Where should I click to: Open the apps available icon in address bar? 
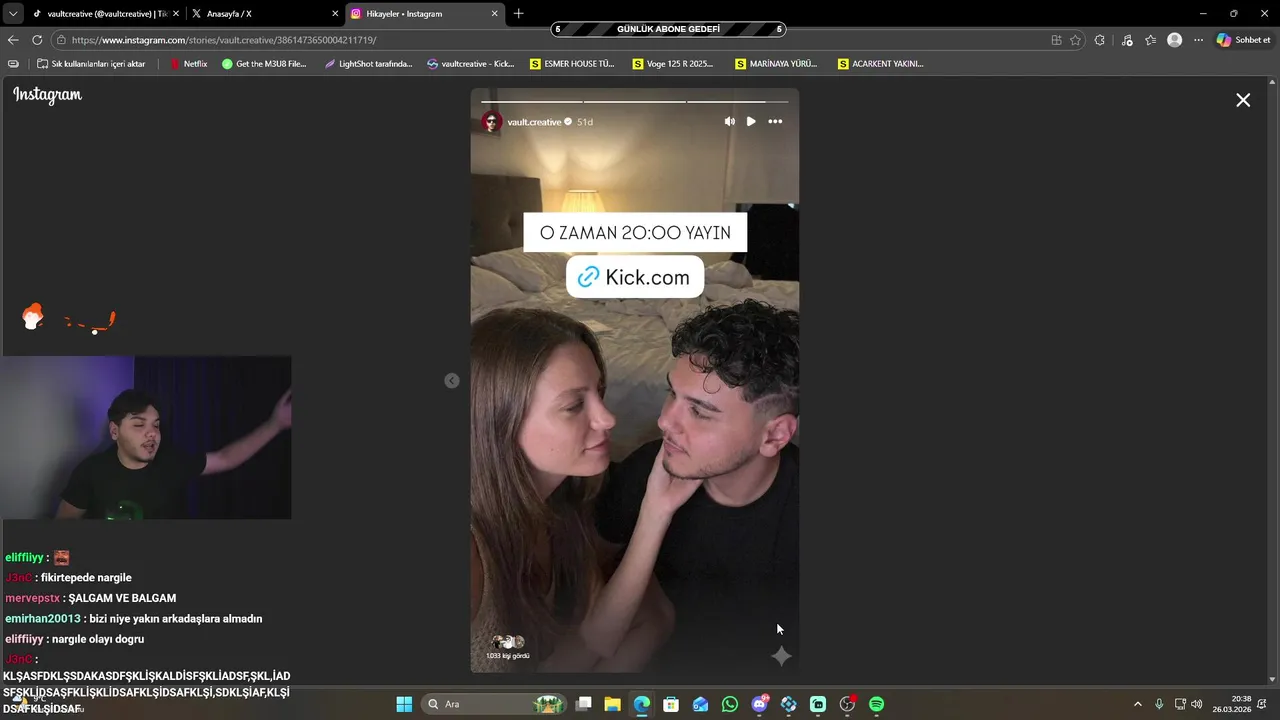(1056, 40)
